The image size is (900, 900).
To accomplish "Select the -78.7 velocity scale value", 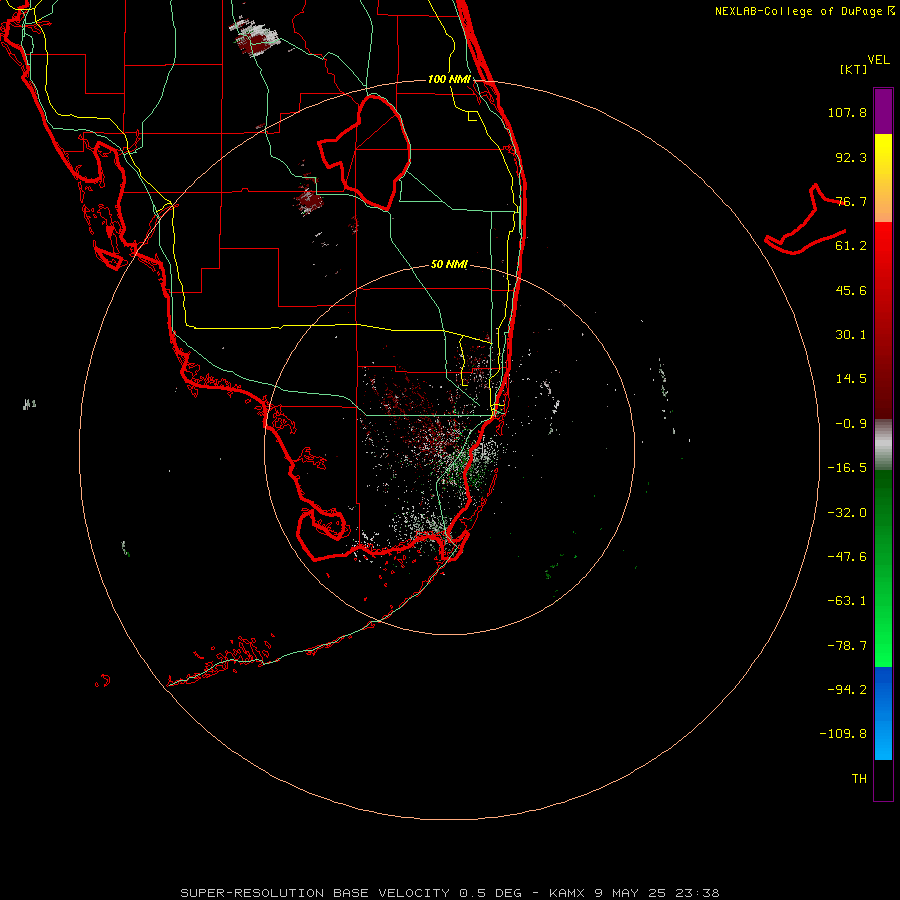I will coord(847,646).
